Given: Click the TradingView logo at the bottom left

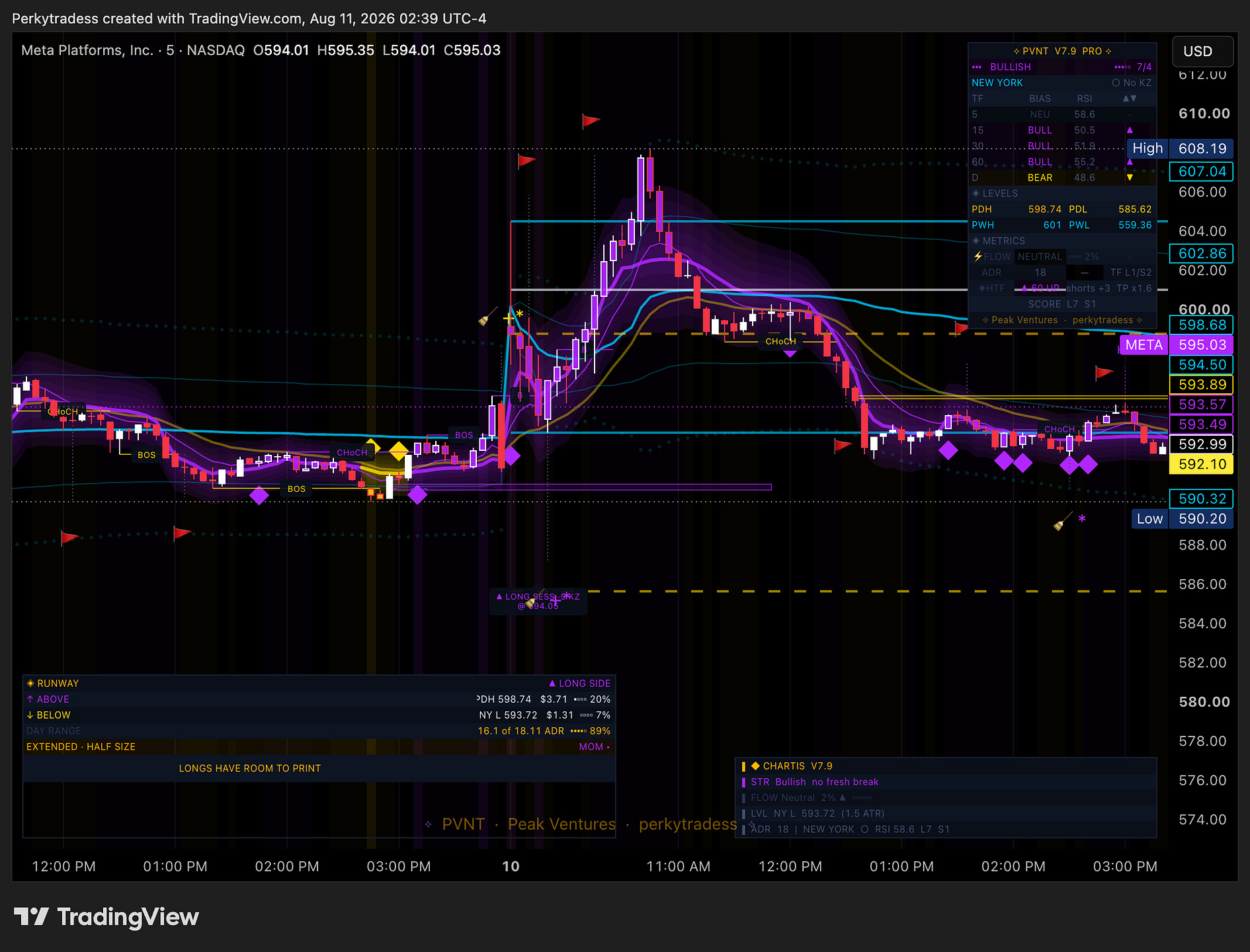Looking at the screenshot, I should coord(106,917).
